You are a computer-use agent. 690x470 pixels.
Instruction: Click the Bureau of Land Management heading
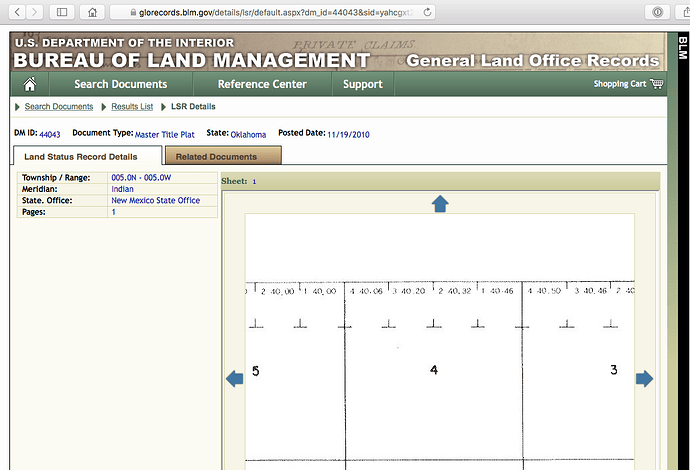pos(191,61)
